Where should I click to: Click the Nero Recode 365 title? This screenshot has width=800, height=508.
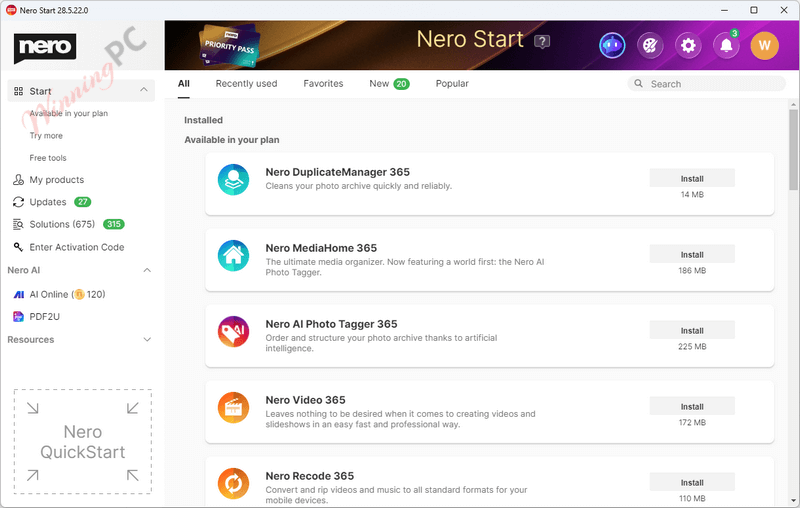pyautogui.click(x=309, y=476)
